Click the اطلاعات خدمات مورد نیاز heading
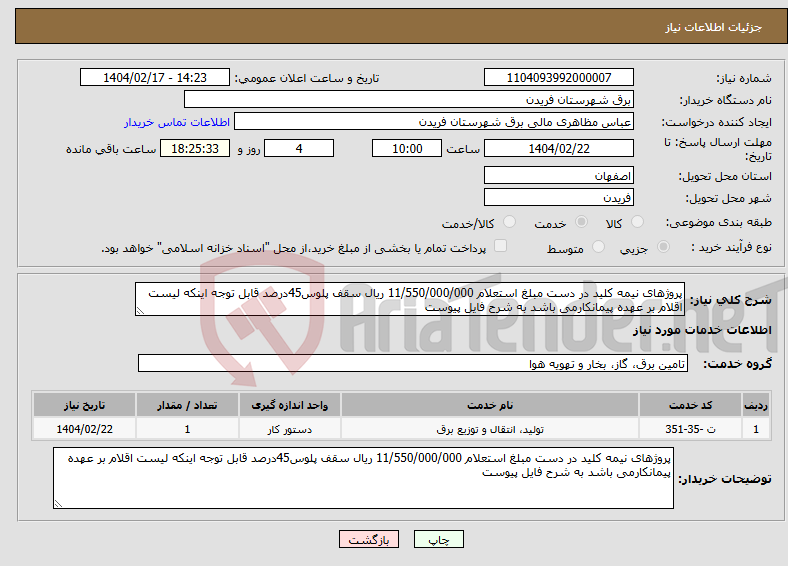Viewport: 788px width, 566px height. tap(702, 330)
